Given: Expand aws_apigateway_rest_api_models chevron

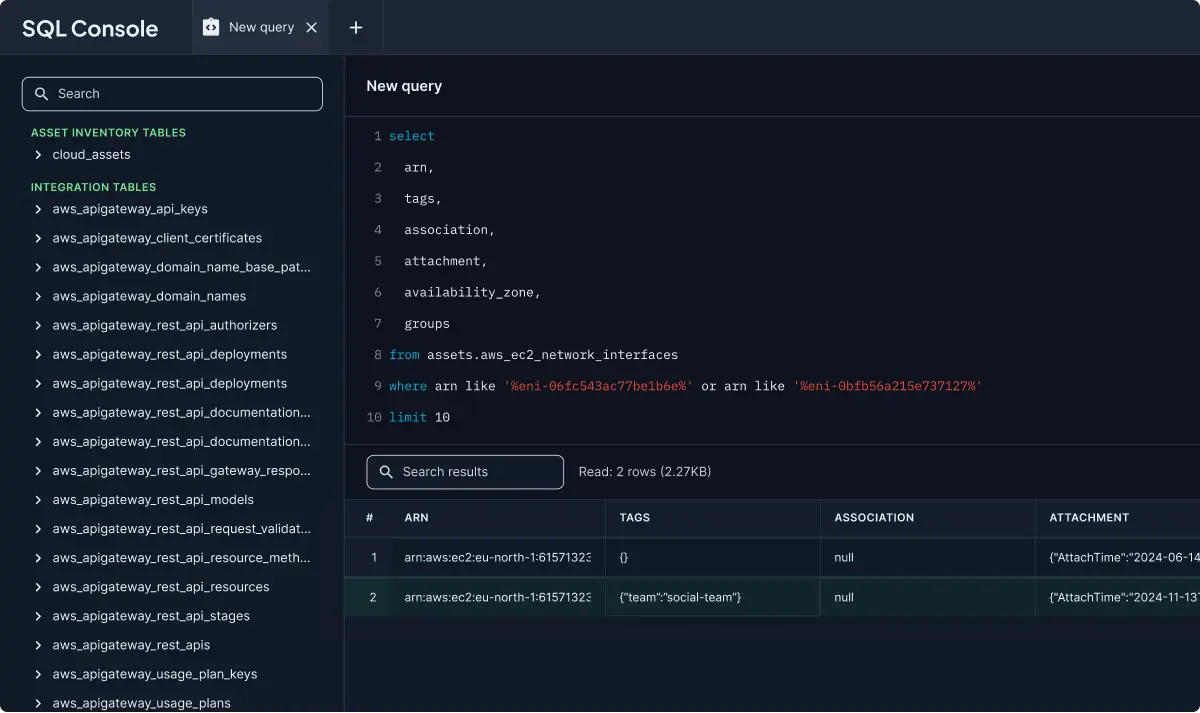Looking at the screenshot, I should (x=38, y=499).
